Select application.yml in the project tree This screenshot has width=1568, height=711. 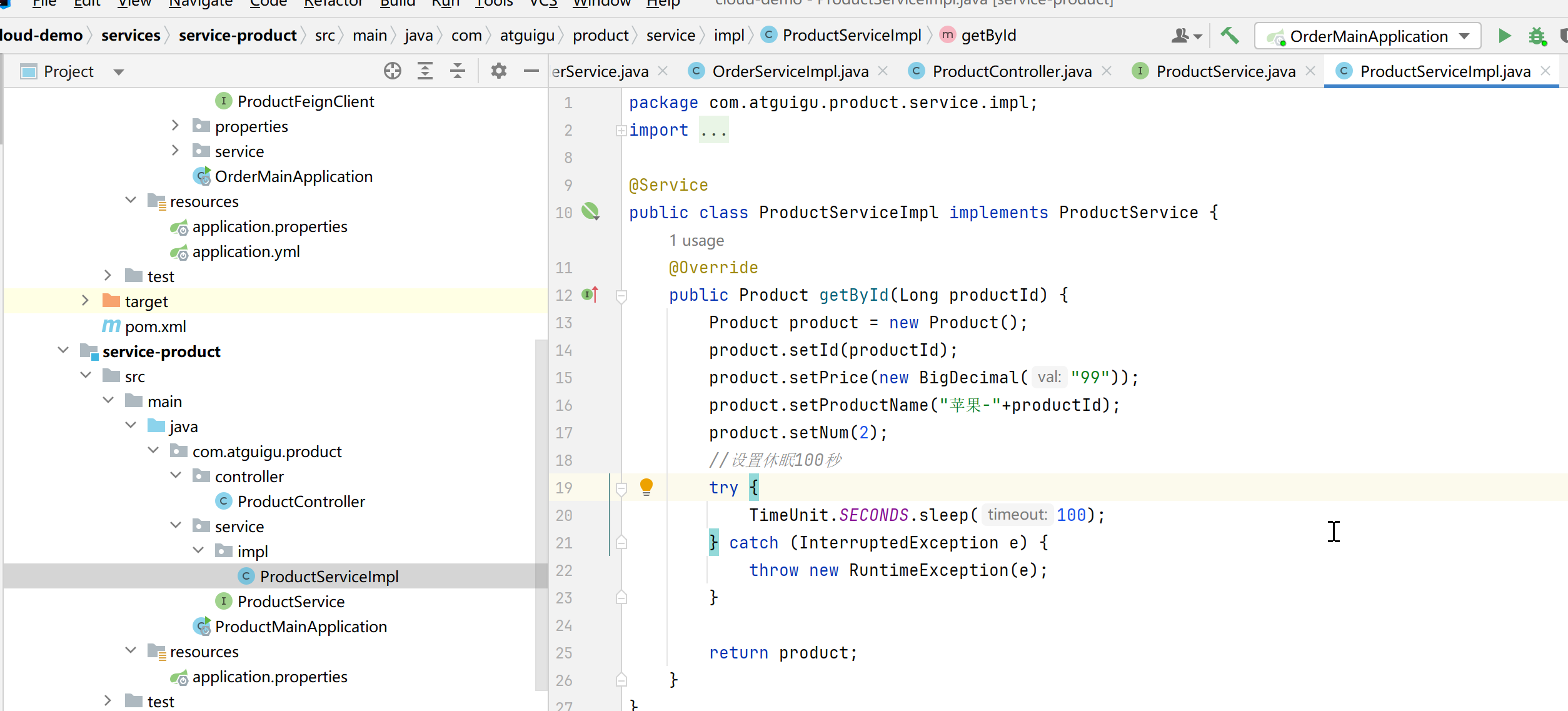[246, 251]
